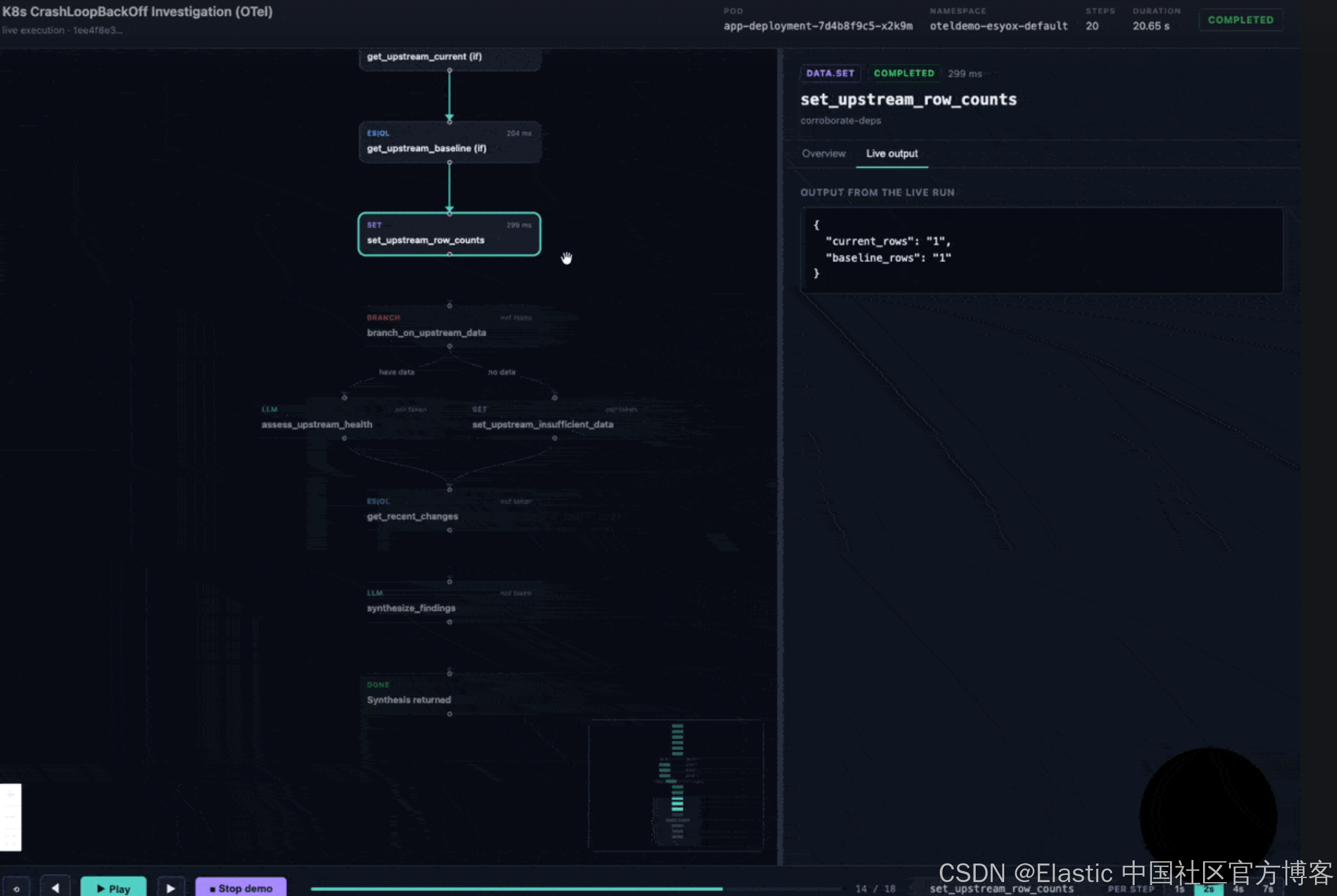Viewport: 1337px width, 896px height.
Task: Select the set_upstream_row_counts node
Action: (449, 234)
